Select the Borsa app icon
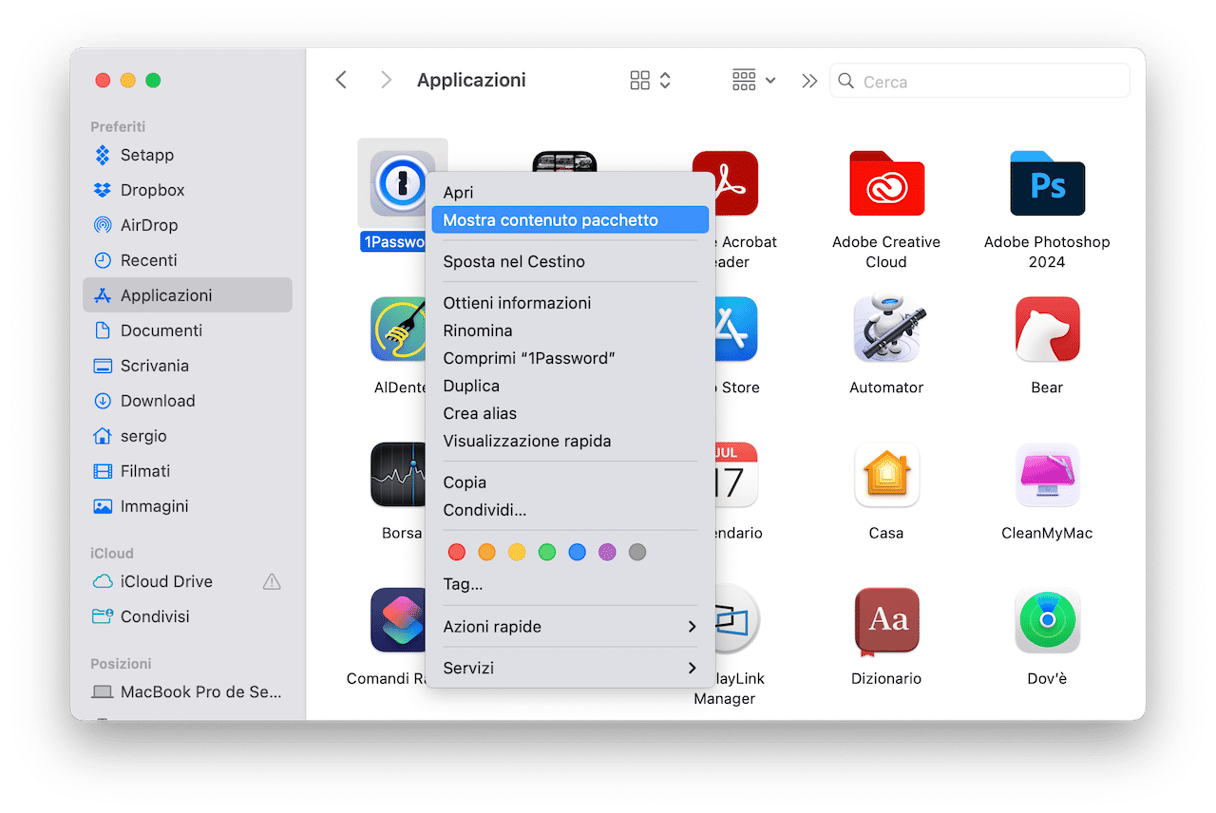The height and width of the screenshot is (813, 1216). click(x=398, y=474)
